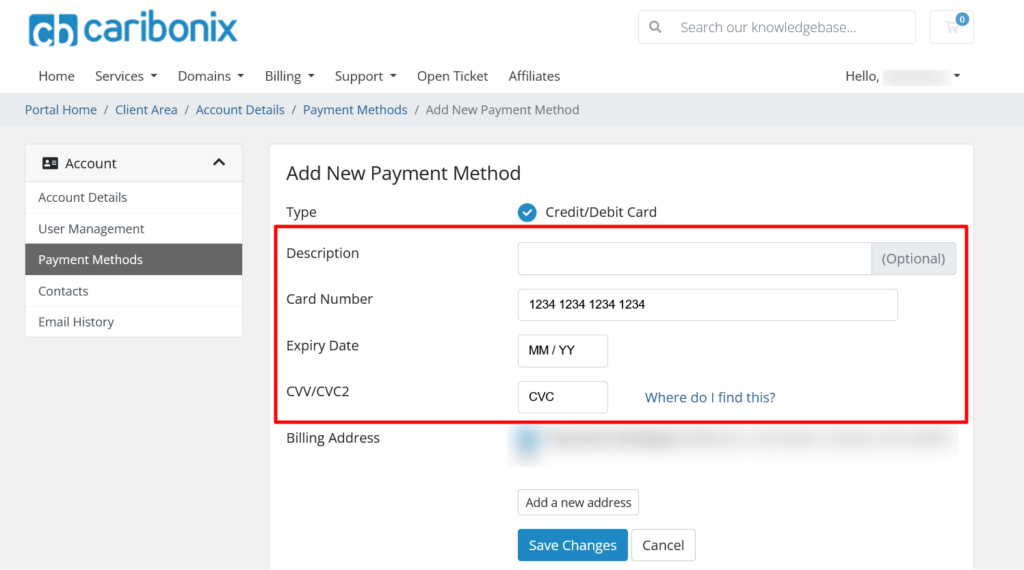Open the Affiliates menu item

click(534, 76)
